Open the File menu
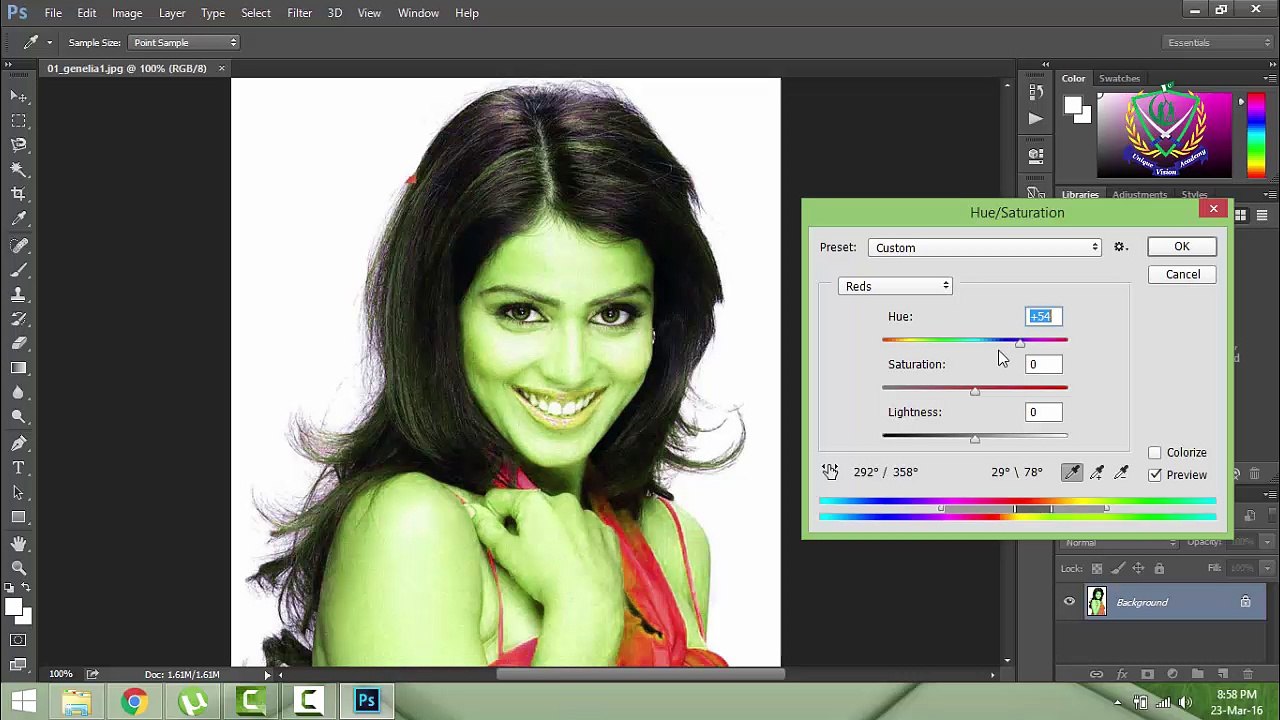This screenshot has height=720, width=1280. pyautogui.click(x=53, y=13)
